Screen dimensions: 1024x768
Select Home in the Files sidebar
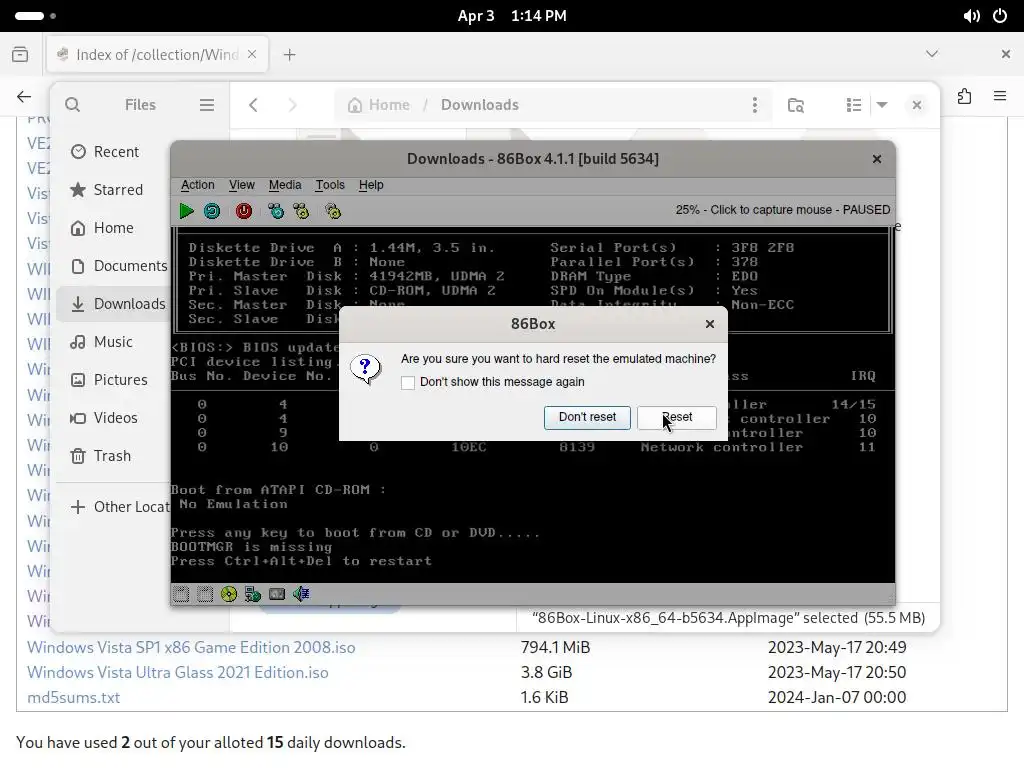coord(112,227)
